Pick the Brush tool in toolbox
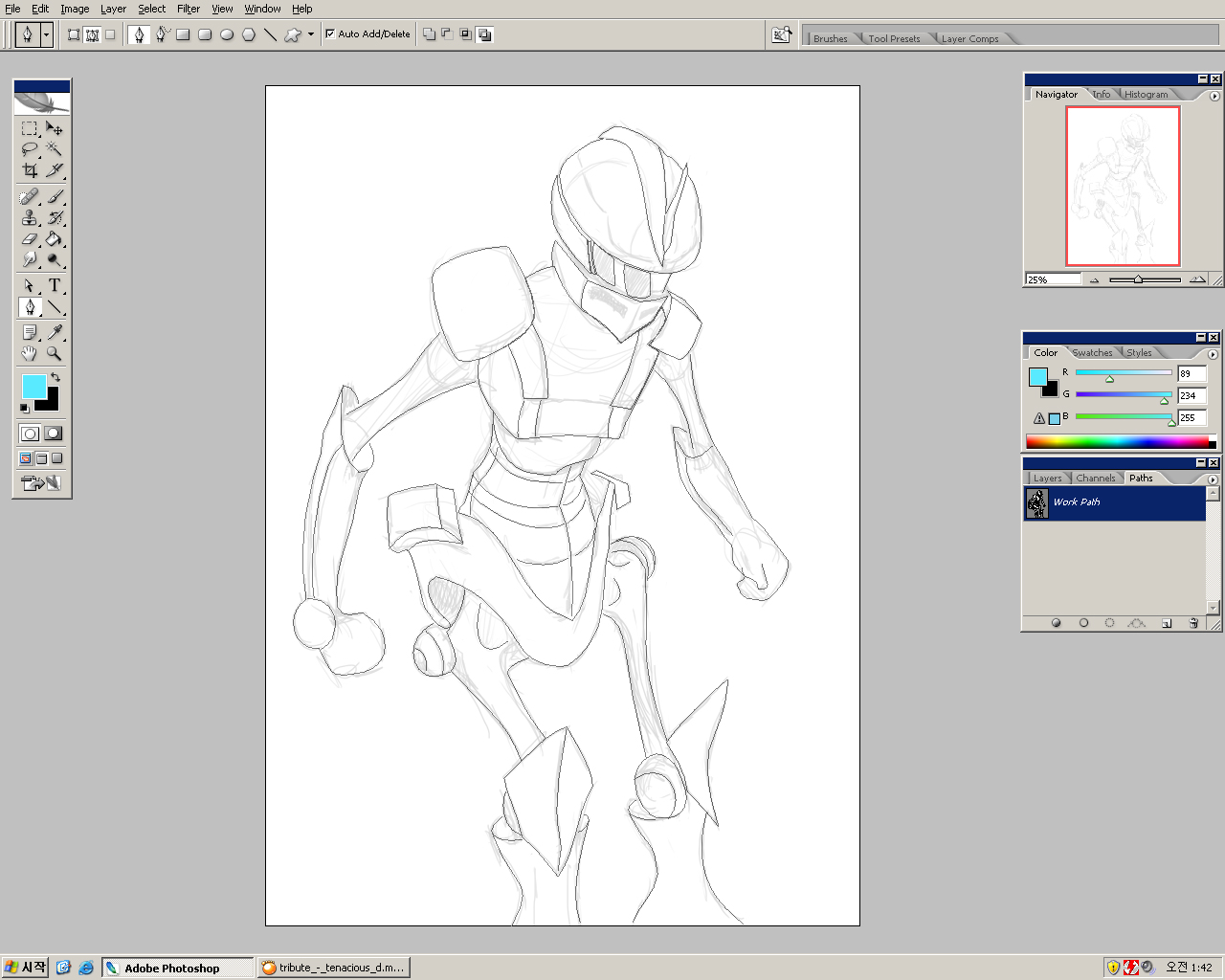The width and height of the screenshot is (1225, 980). tap(55, 197)
